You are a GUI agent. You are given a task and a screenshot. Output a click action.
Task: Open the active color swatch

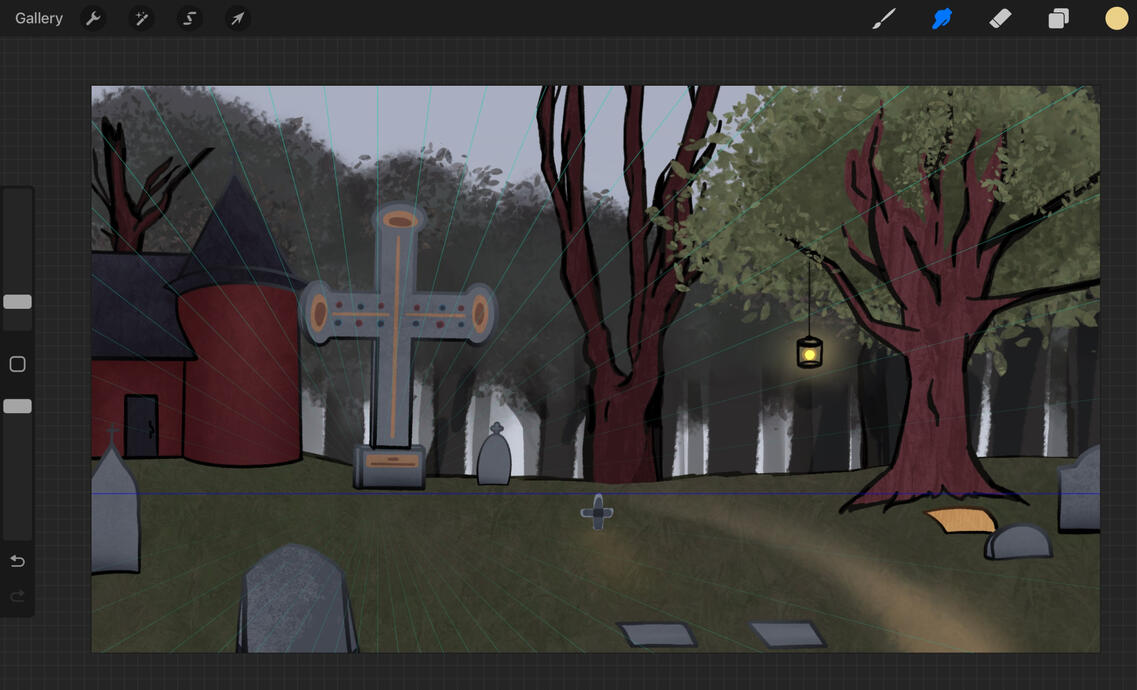[1116, 18]
